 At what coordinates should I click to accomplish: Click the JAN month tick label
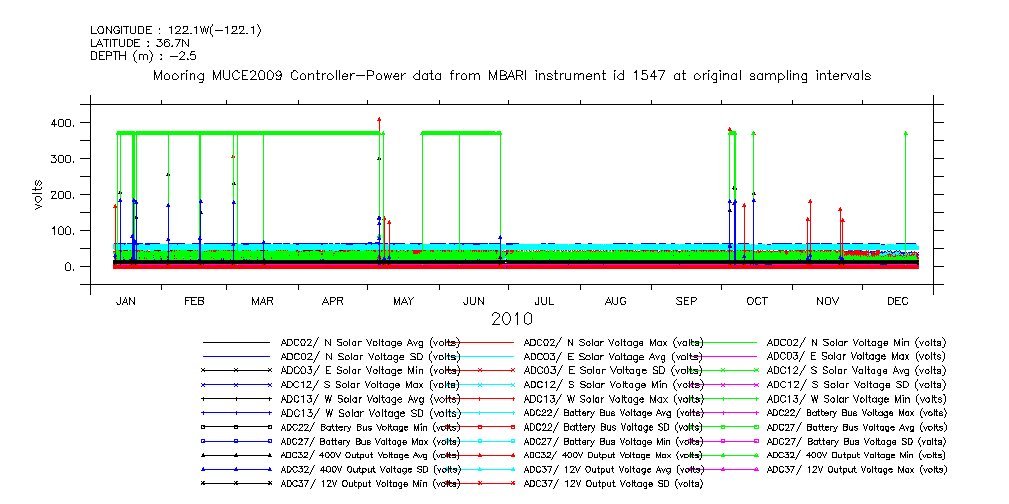click(x=126, y=300)
